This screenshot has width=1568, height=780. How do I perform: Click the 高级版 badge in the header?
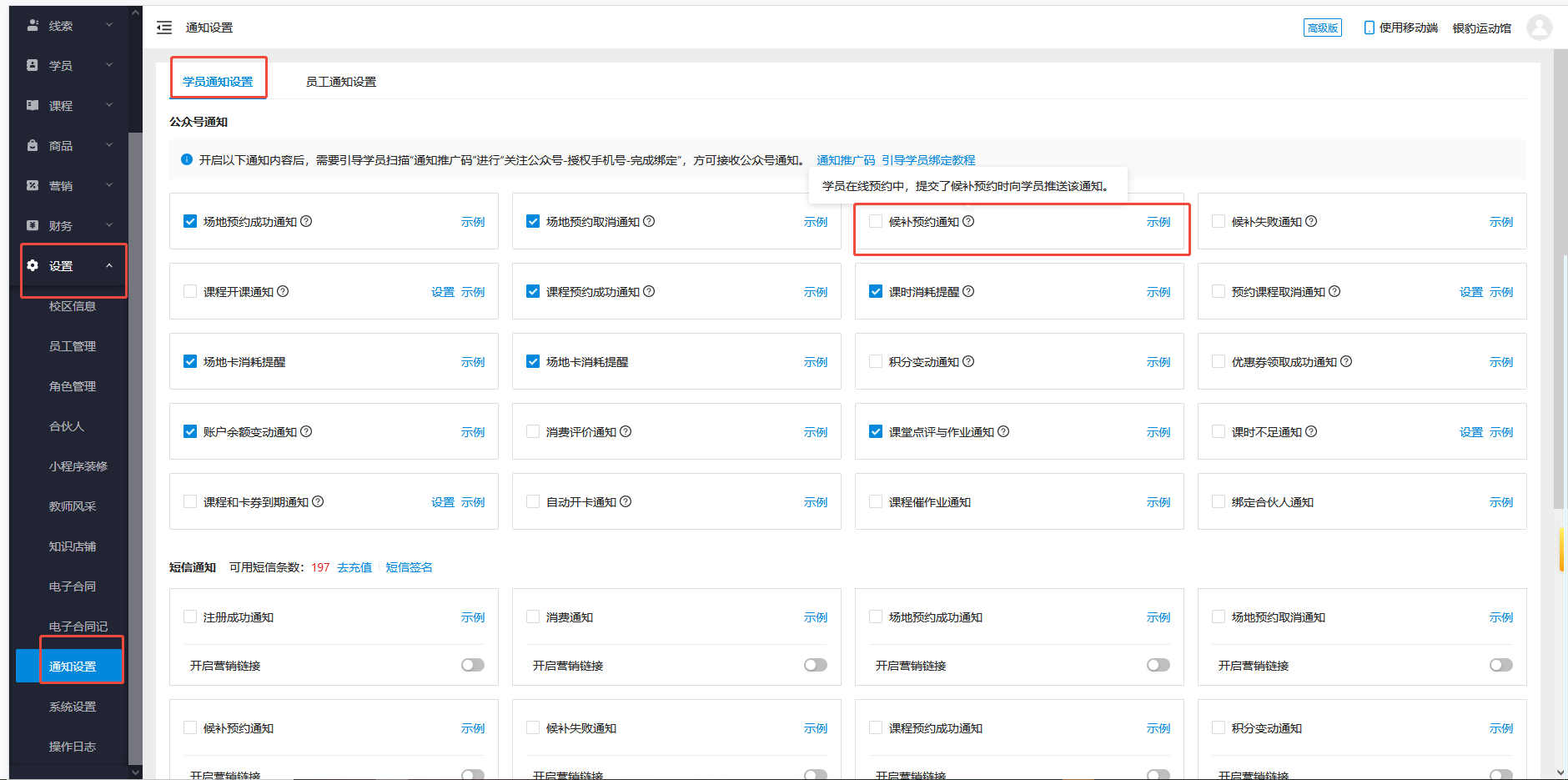tap(1322, 28)
